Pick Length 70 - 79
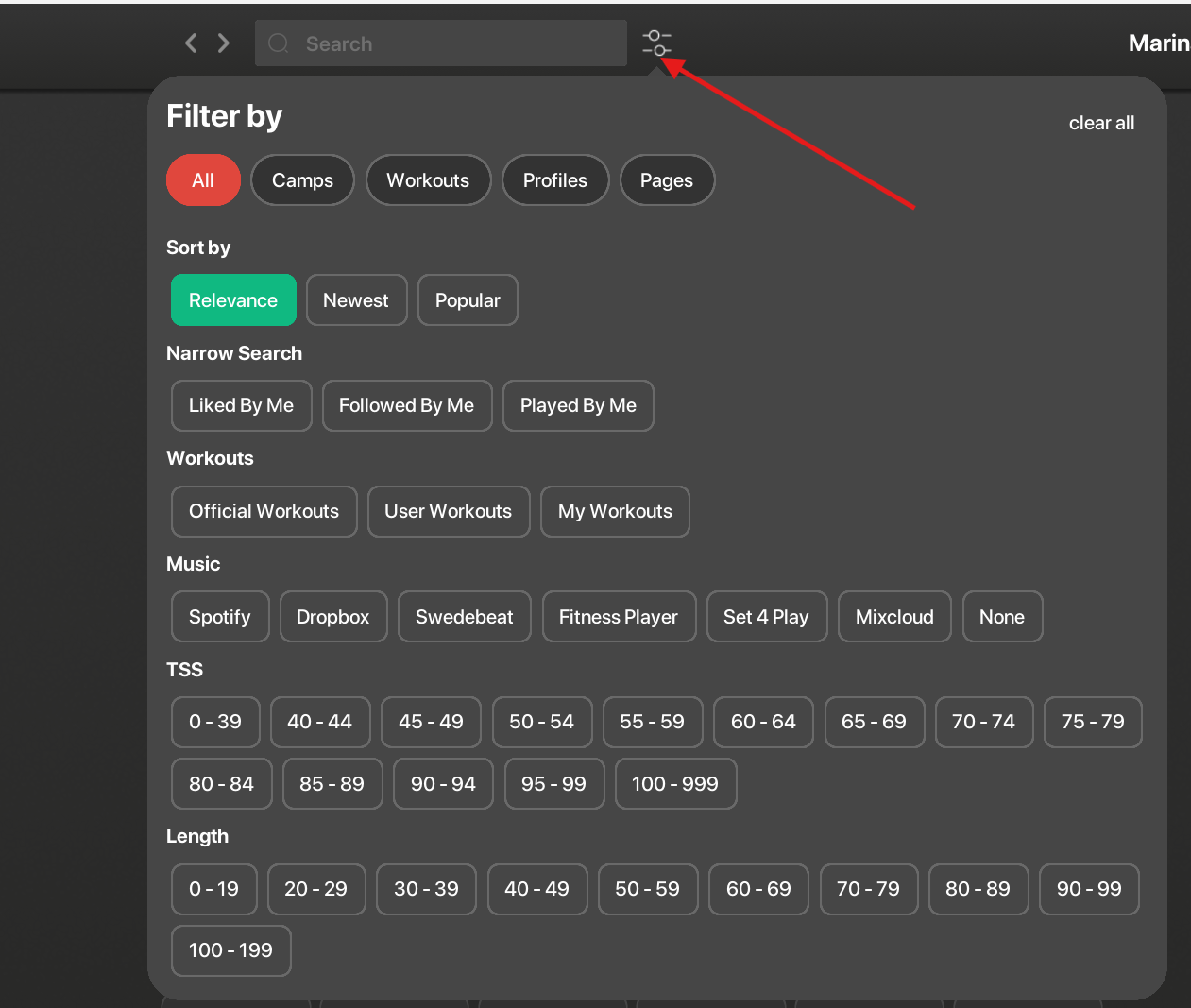Screen dimensions: 1191x1008 [x=869, y=889]
